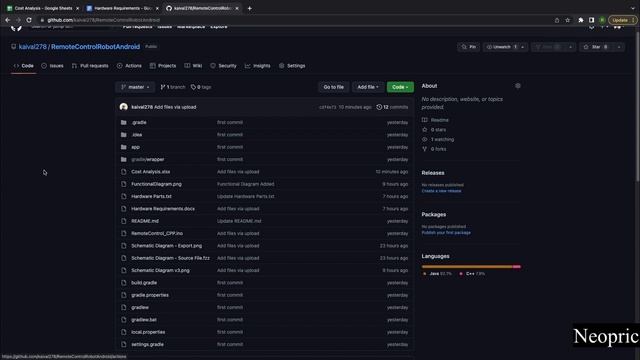
Task: Expand the Add file dropdown
Action: (368, 87)
